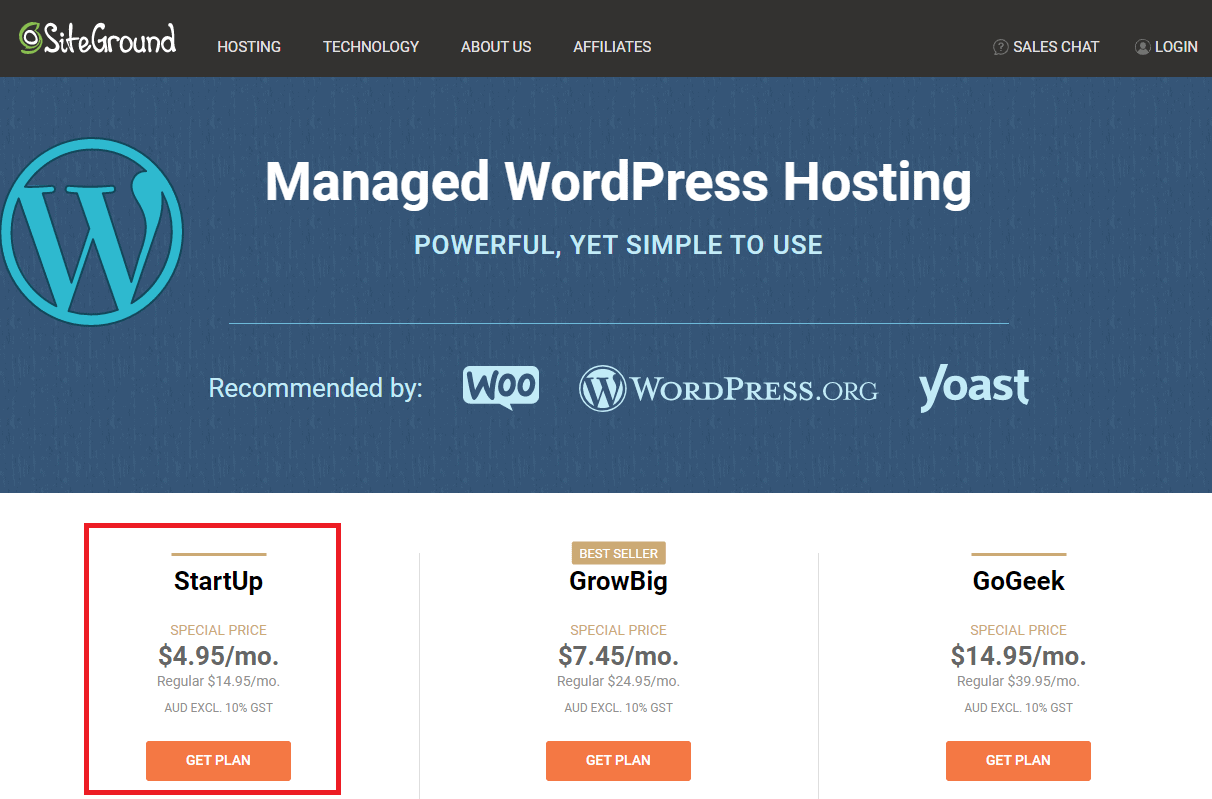Image resolution: width=1212 pixels, height=799 pixels.
Task: Click Regular $14.95/mo. under StartUp
Action: click(218, 682)
